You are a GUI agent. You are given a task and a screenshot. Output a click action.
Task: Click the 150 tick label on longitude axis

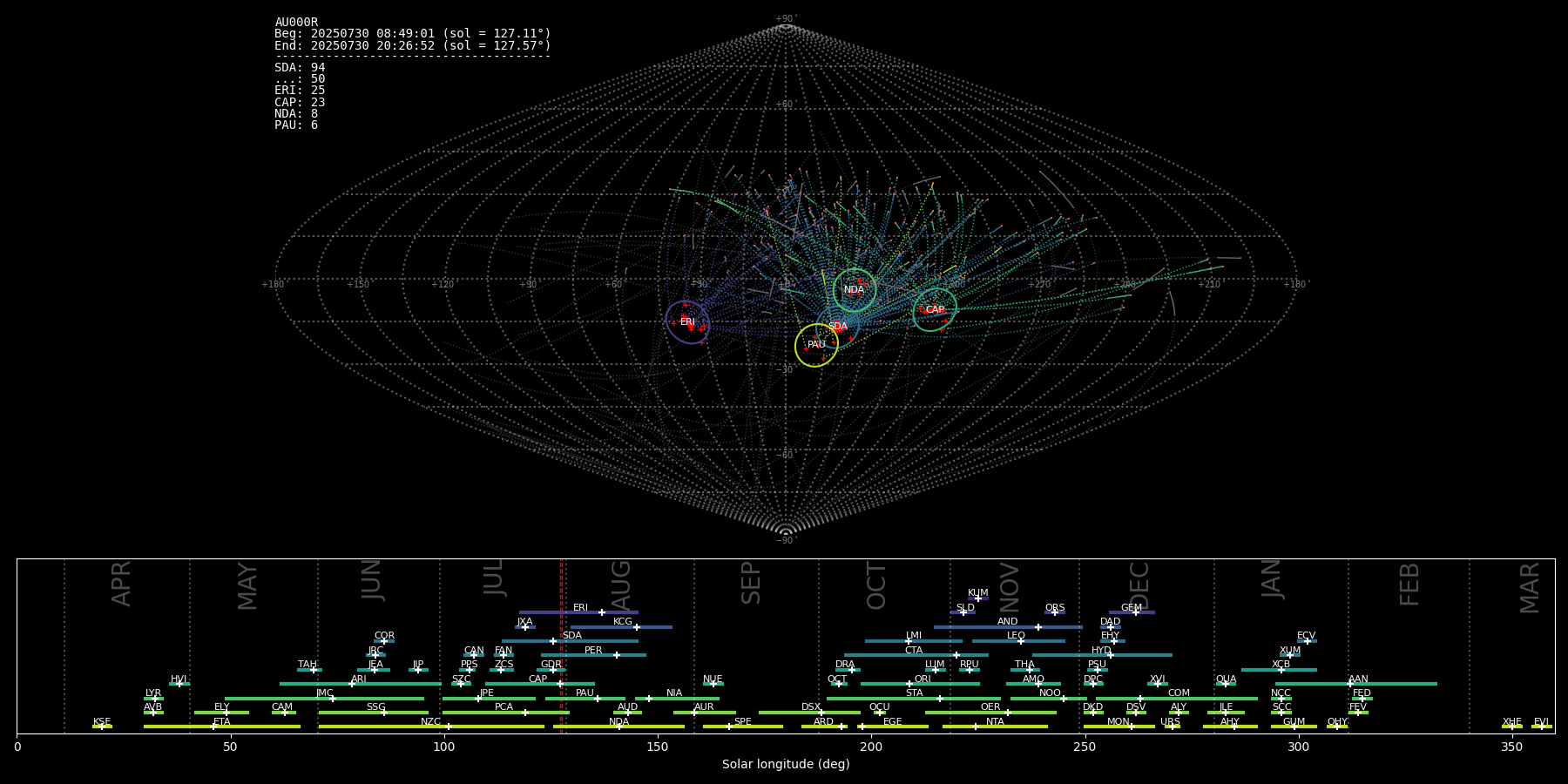pos(657,747)
